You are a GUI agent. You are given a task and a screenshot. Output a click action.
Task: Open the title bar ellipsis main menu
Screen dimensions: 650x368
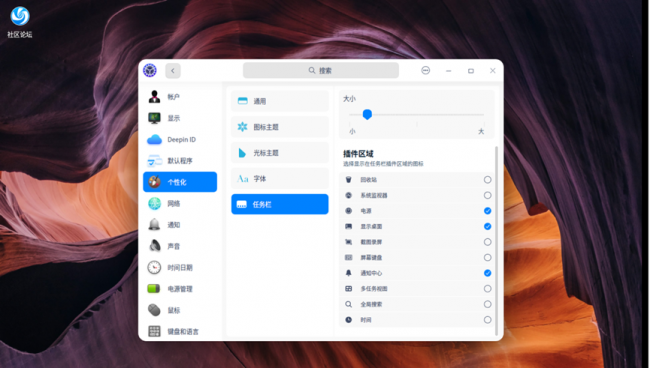[425, 70]
